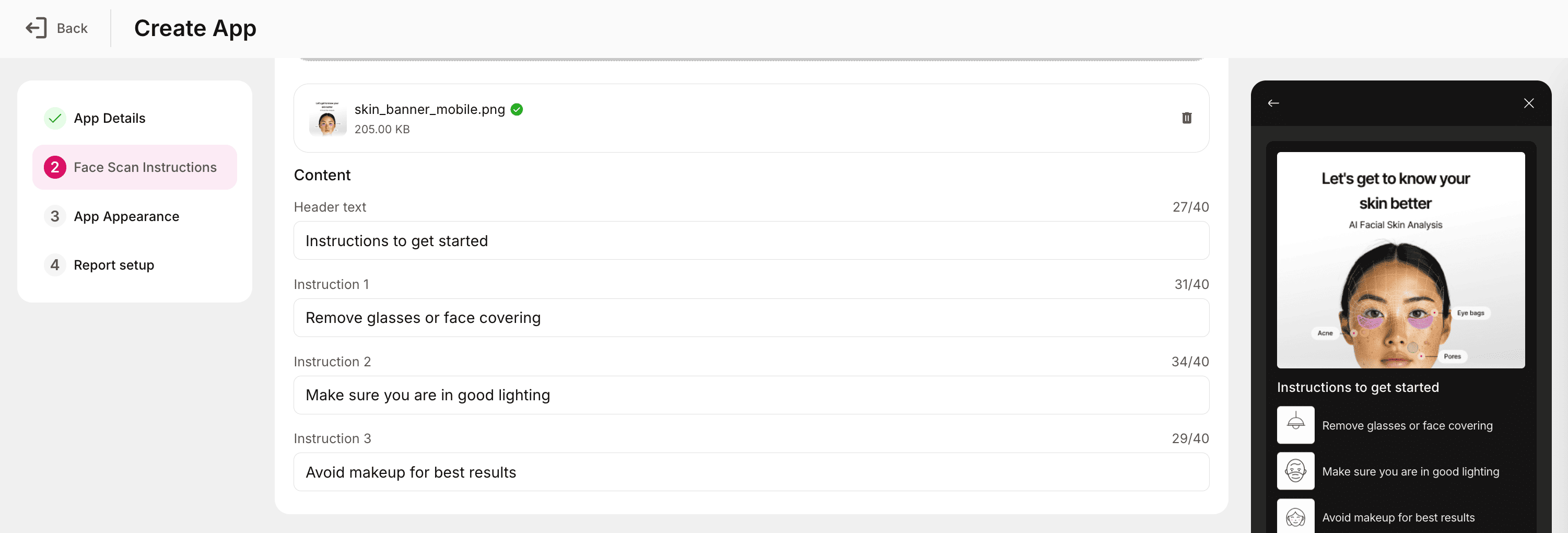Go to the App Appearance step
Viewport: 1568px width, 533px height.
click(x=126, y=216)
